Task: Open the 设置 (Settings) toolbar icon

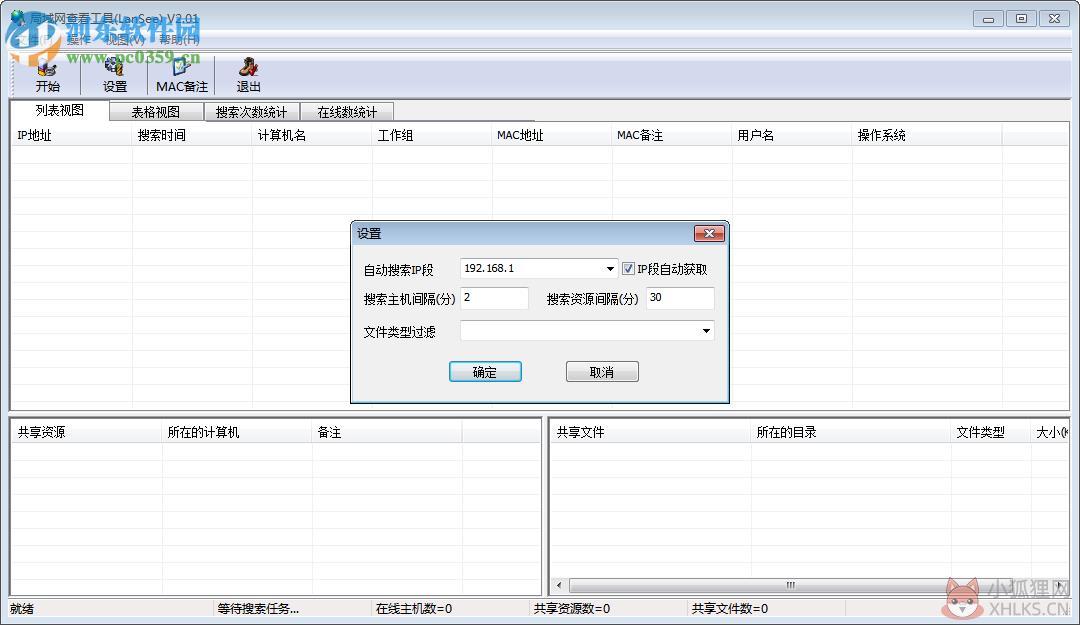Action: [114, 76]
